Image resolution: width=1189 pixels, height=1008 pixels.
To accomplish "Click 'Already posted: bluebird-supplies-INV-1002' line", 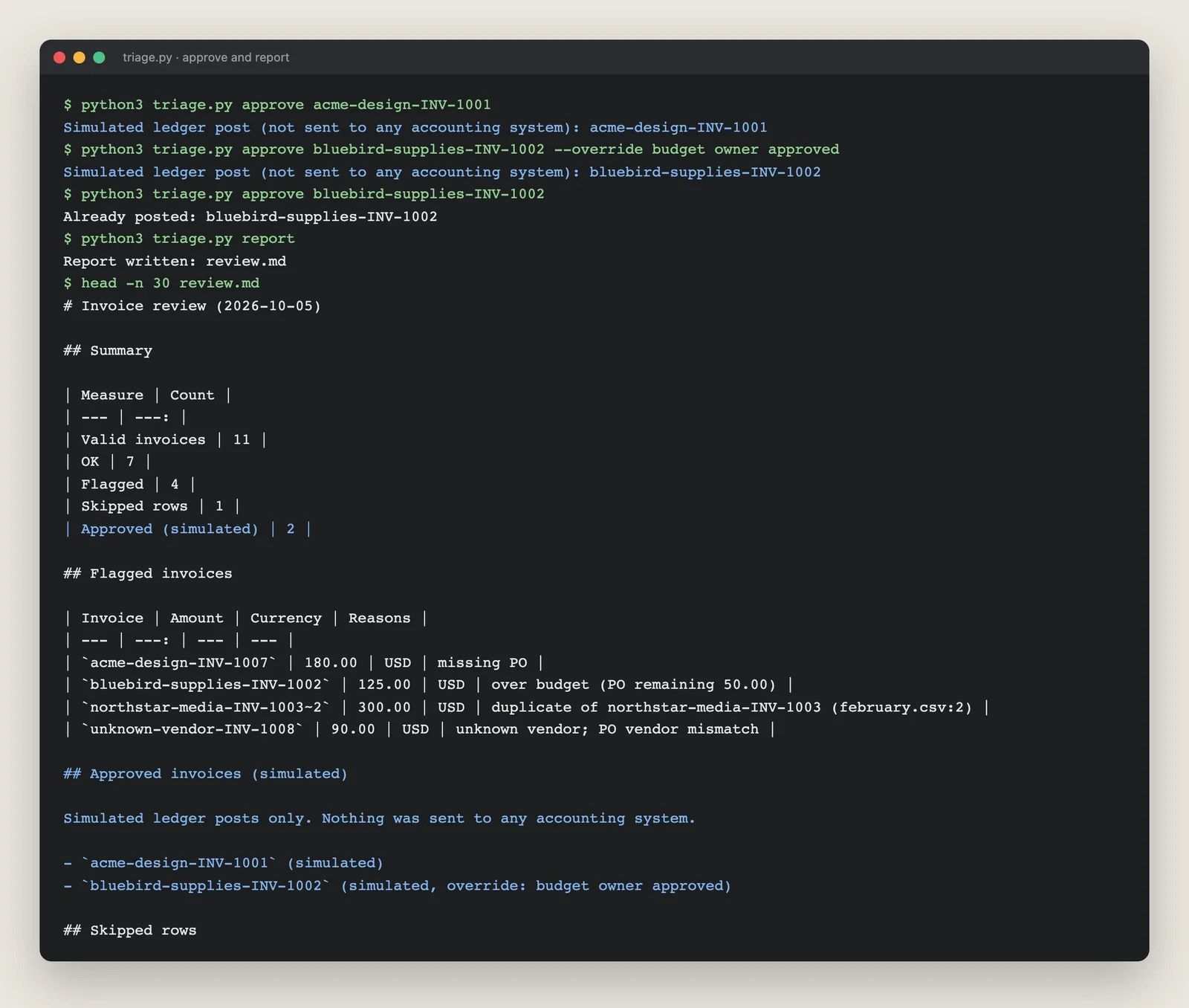I will click(250, 216).
